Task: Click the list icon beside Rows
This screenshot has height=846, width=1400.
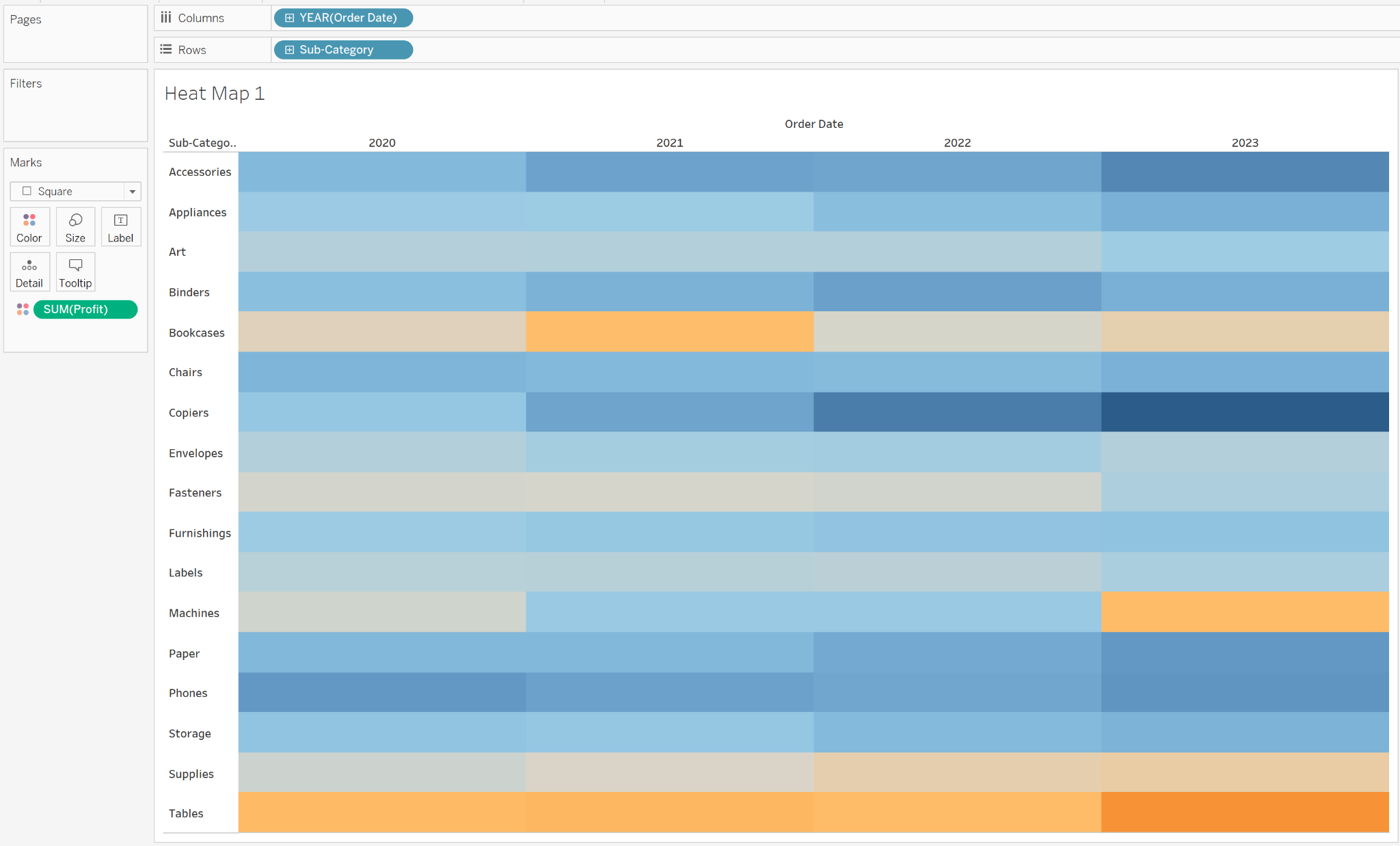Action: pos(164,49)
